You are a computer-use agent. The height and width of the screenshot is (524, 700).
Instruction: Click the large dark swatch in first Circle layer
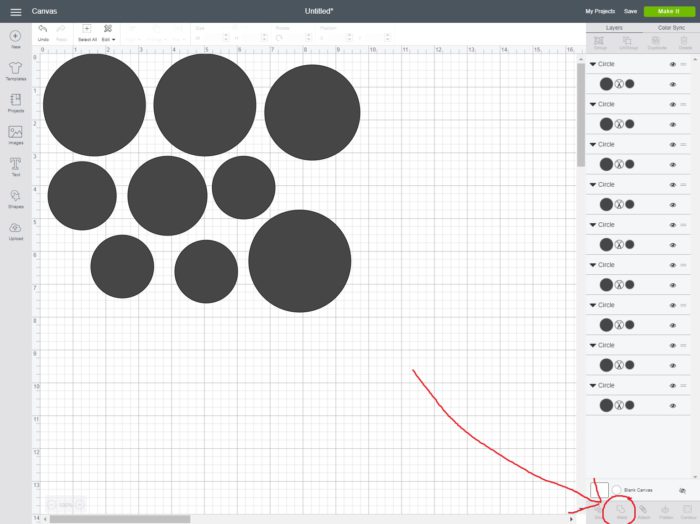[x=606, y=84]
